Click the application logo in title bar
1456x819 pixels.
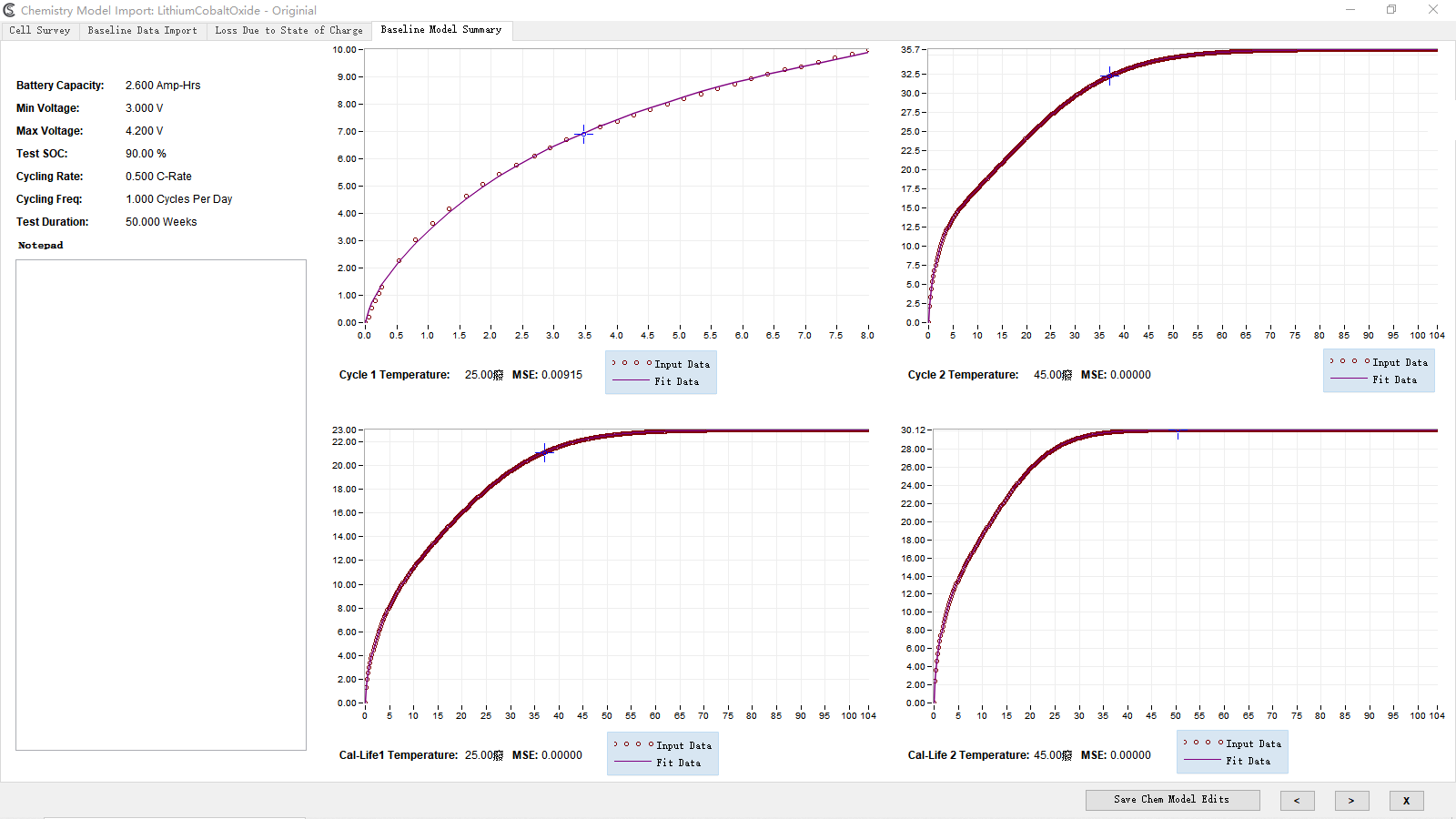coord(10,10)
